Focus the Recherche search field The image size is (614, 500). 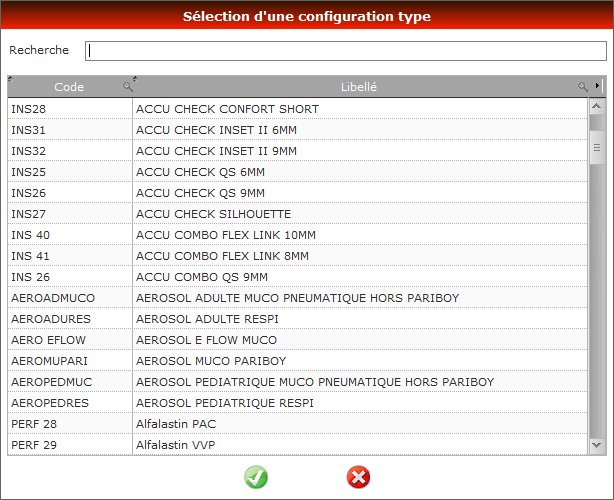click(x=346, y=51)
